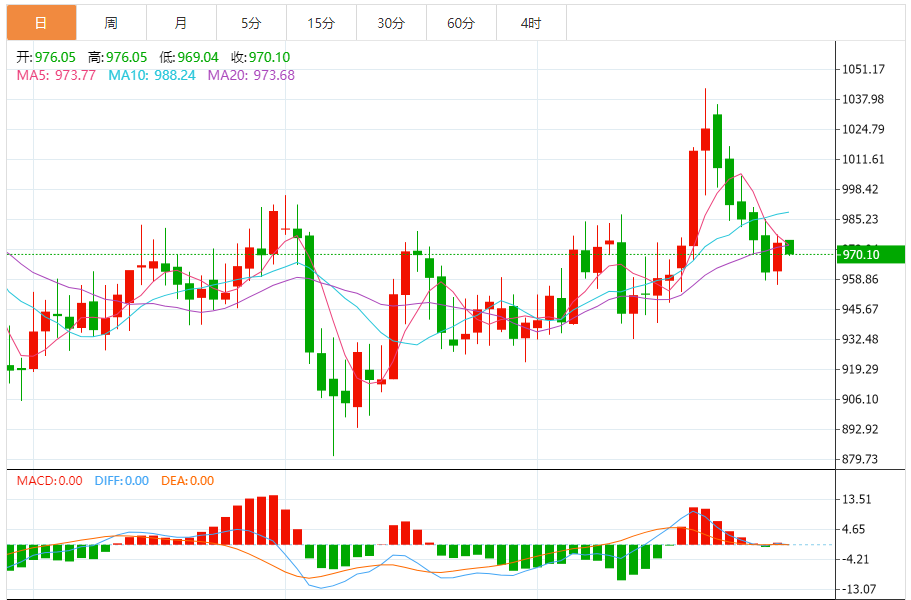Image resolution: width=911 pixels, height=600 pixels.
Task: Click the 1051.17 price axis label
Action: (x=863, y=69)
